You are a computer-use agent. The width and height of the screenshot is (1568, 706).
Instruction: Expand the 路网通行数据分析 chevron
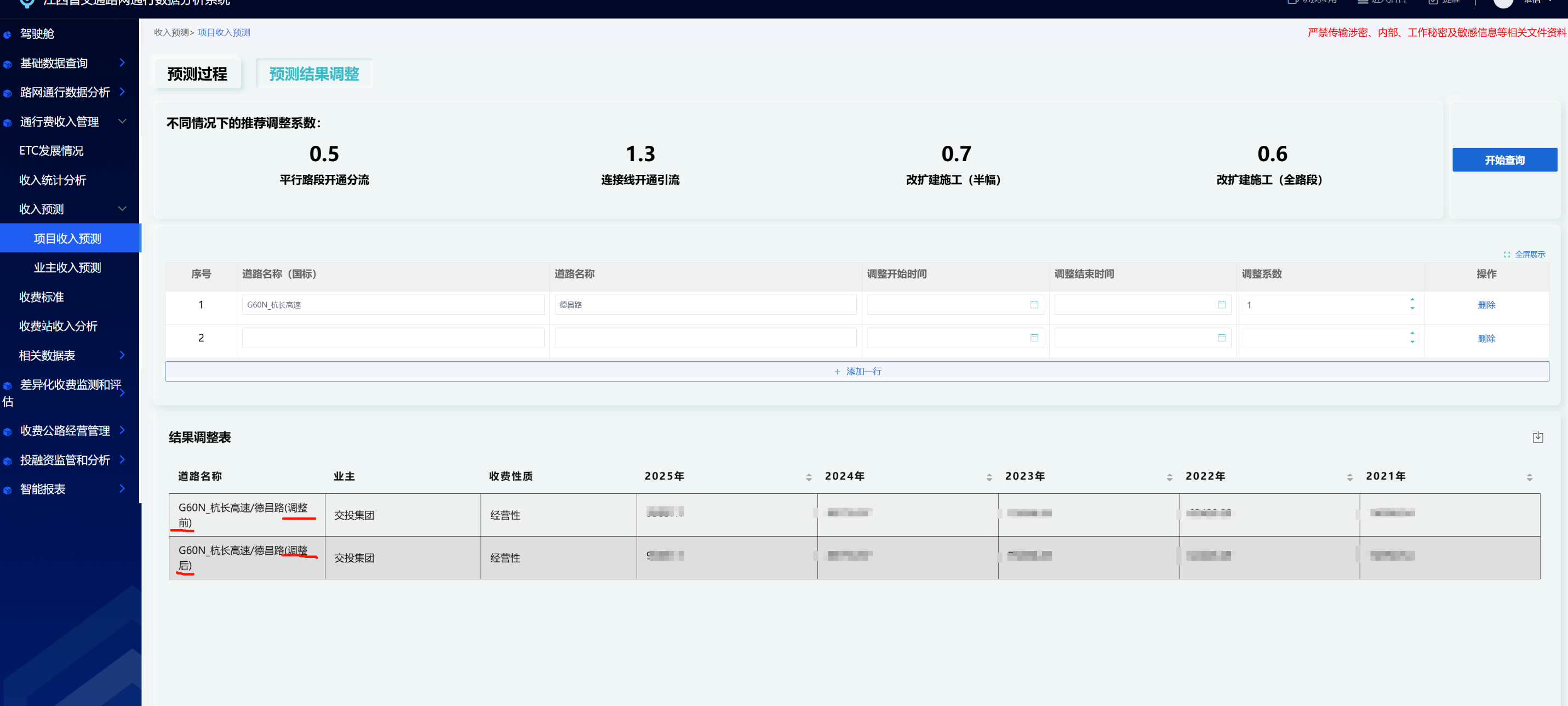point(122,92)
